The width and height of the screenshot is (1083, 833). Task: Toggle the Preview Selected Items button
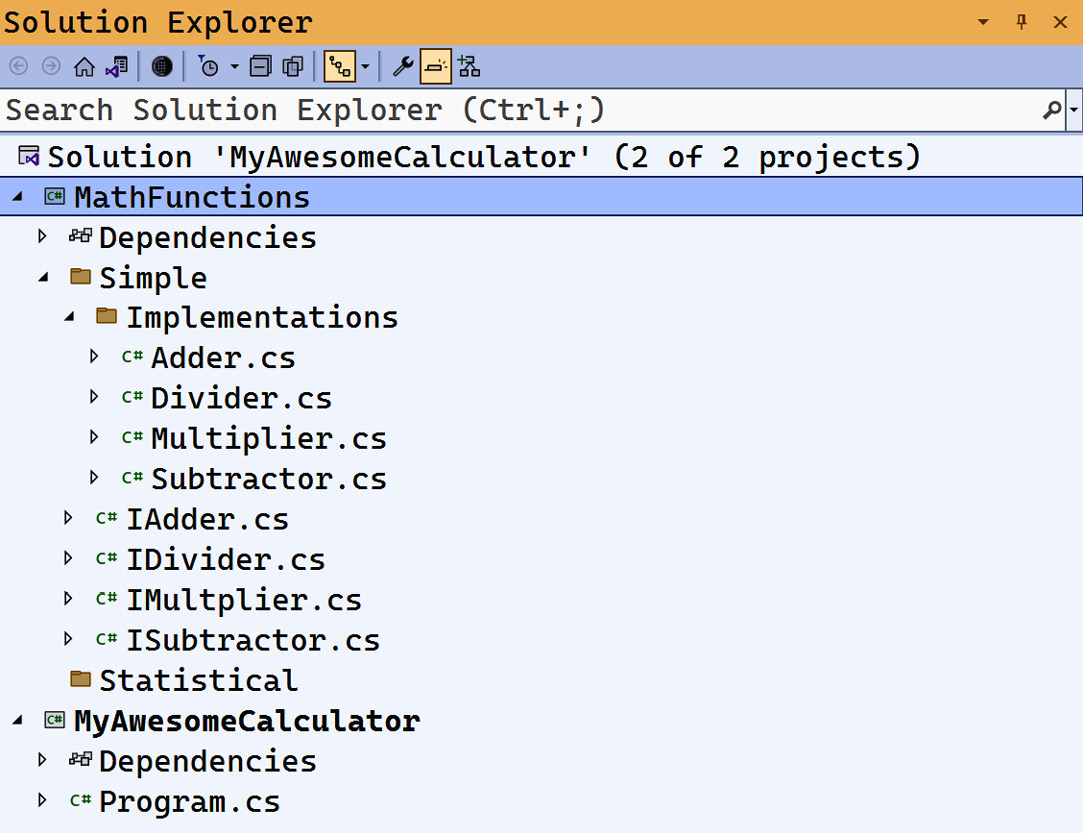coord(435,67)
